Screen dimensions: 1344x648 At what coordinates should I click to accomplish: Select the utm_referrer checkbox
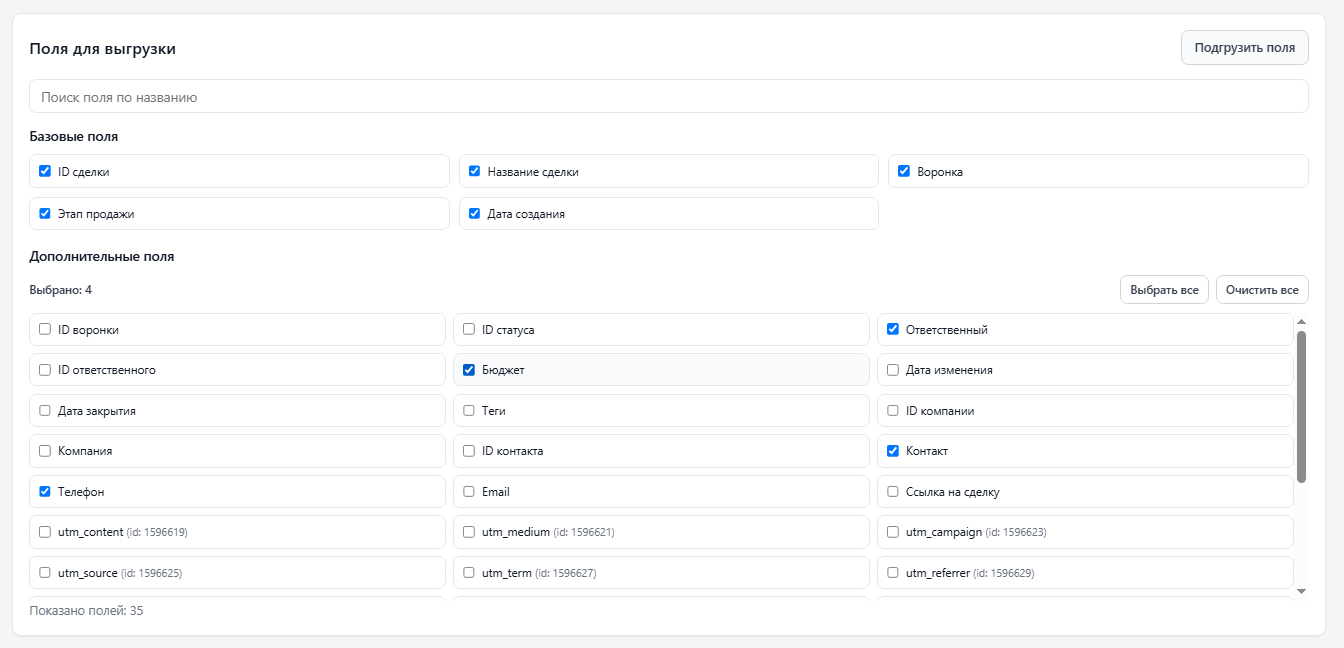click(893, 573)
